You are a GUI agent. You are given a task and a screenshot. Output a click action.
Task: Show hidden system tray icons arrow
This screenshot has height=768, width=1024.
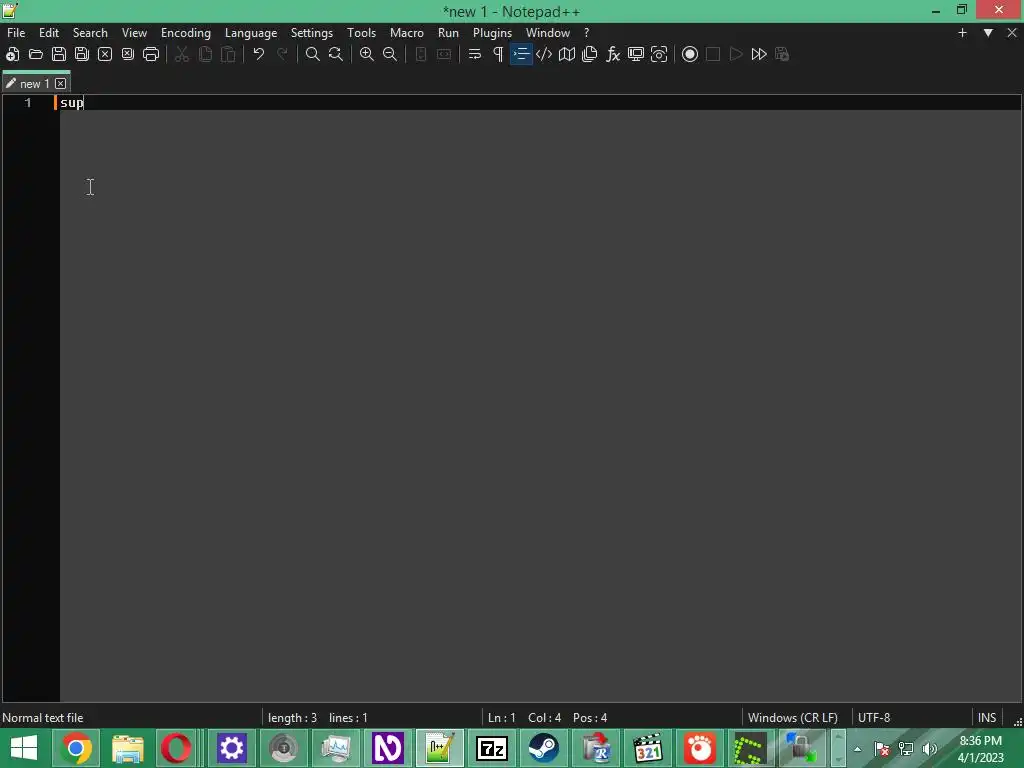pos(857,749)
